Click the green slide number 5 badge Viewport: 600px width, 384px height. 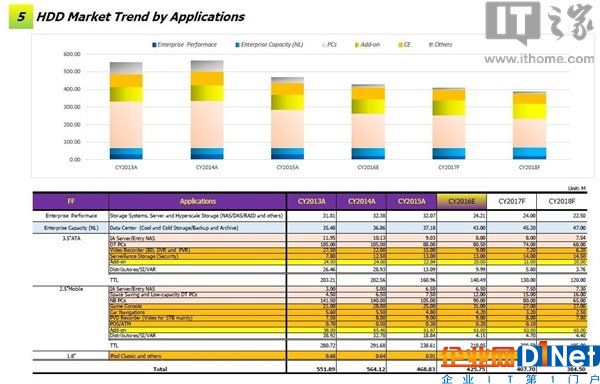tap(21, 16)
